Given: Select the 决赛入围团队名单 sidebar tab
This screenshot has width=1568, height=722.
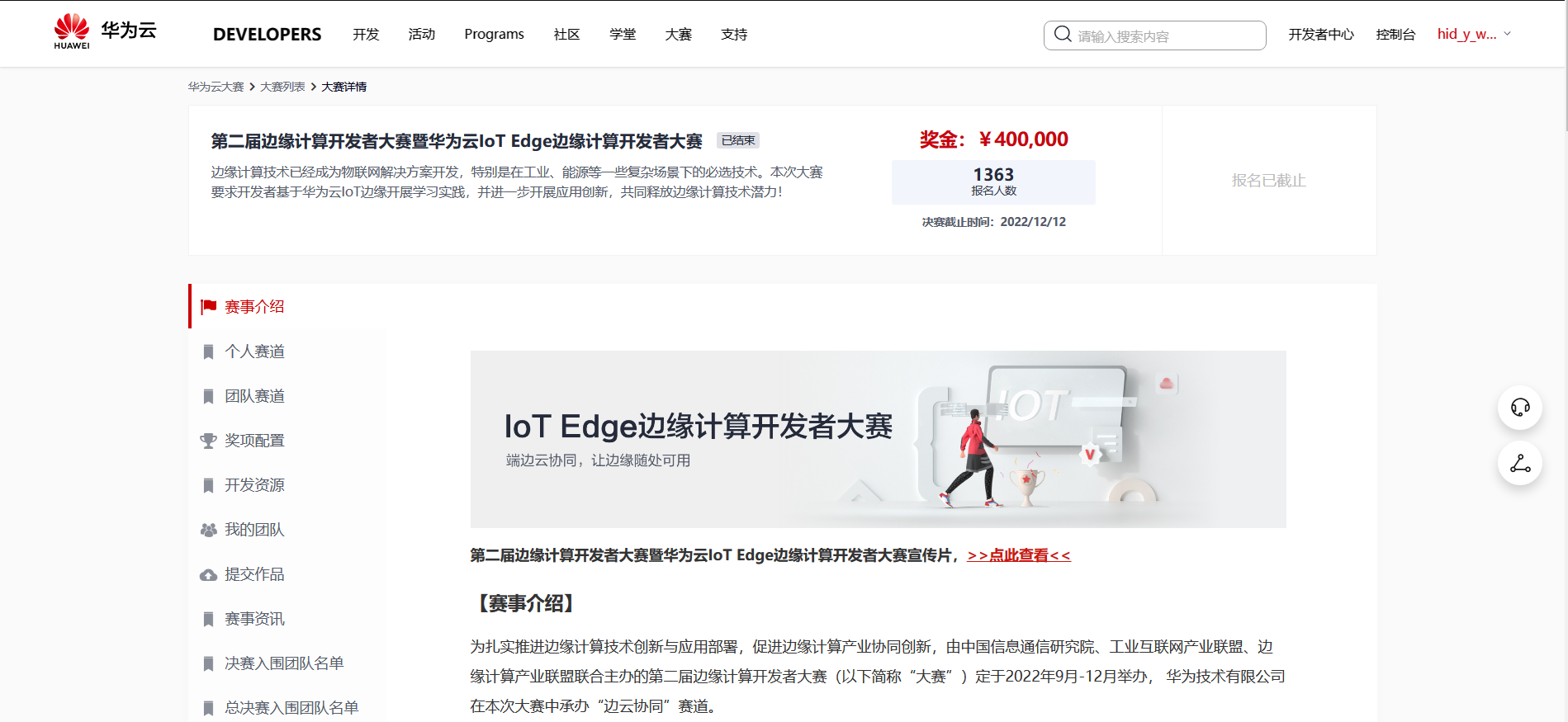Looking at the screenshot, I should pos(287,663).
